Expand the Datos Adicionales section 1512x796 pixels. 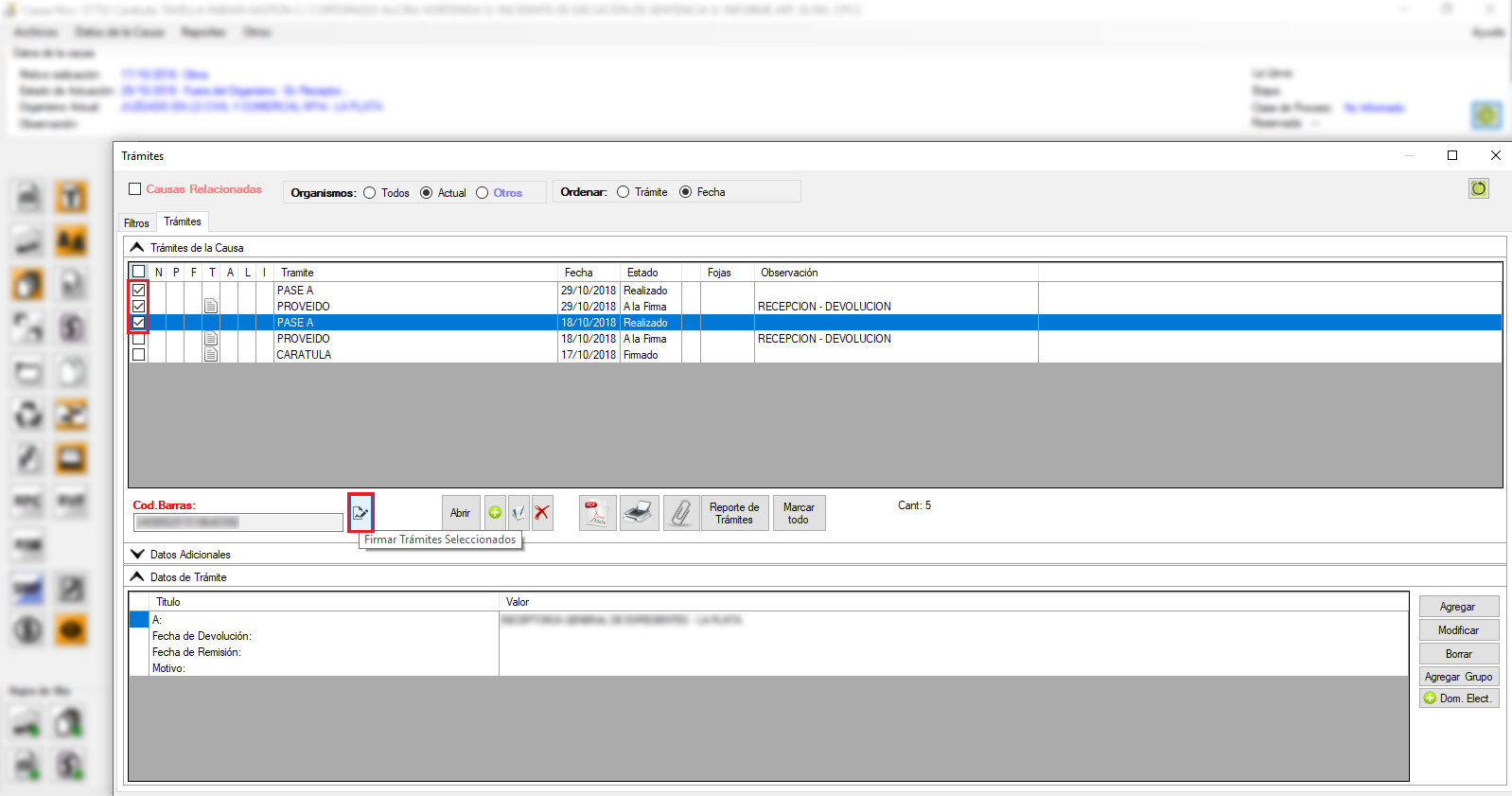(x=137, y=555)
